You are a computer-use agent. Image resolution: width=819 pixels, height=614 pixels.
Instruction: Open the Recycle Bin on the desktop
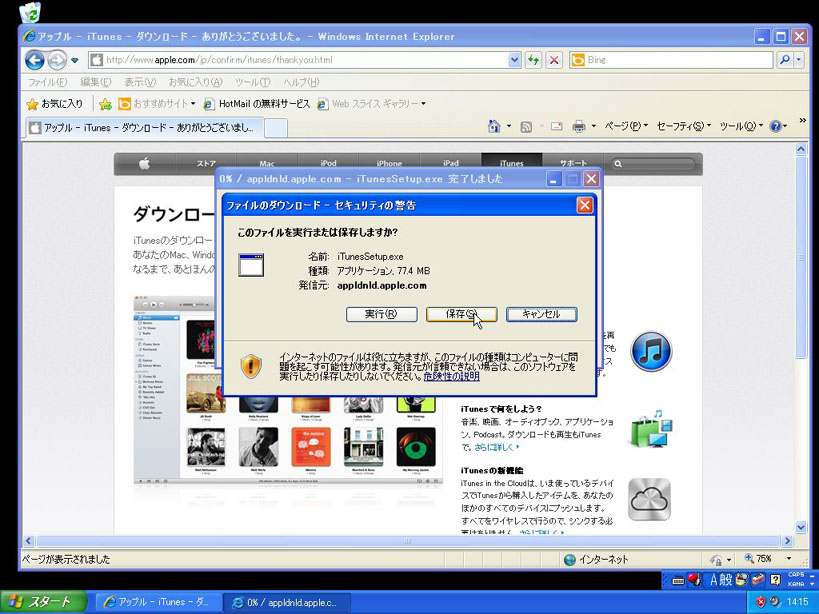30,13
